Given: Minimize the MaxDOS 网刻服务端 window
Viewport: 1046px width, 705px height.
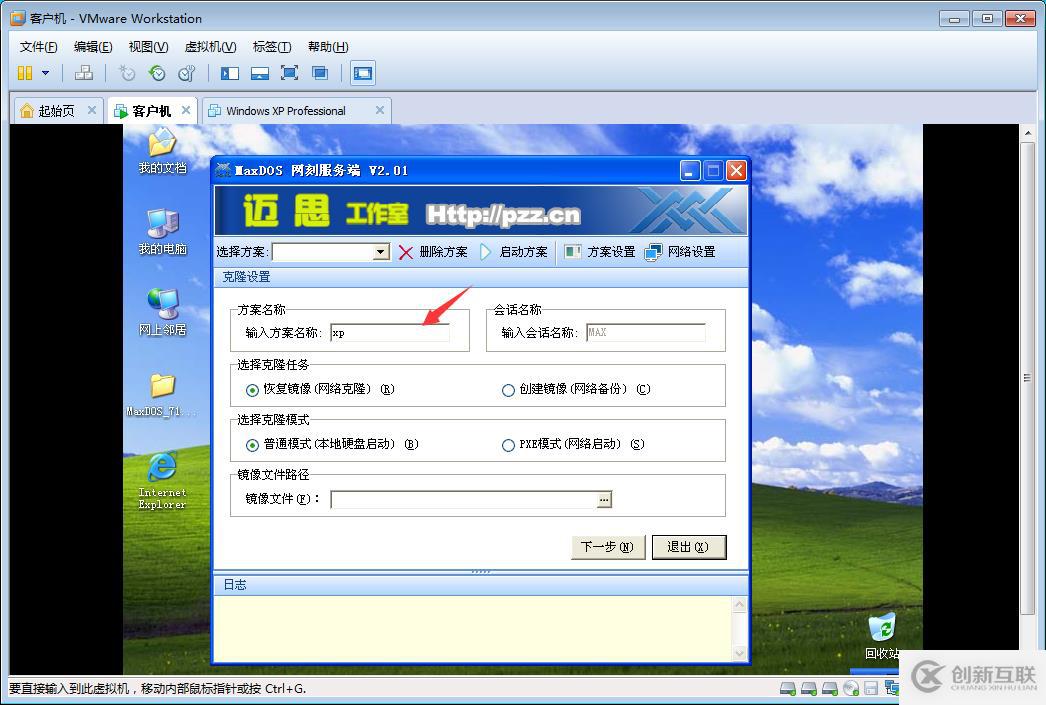Looking at the screenshot, I should pyautogui.click(x=690, y=171).
